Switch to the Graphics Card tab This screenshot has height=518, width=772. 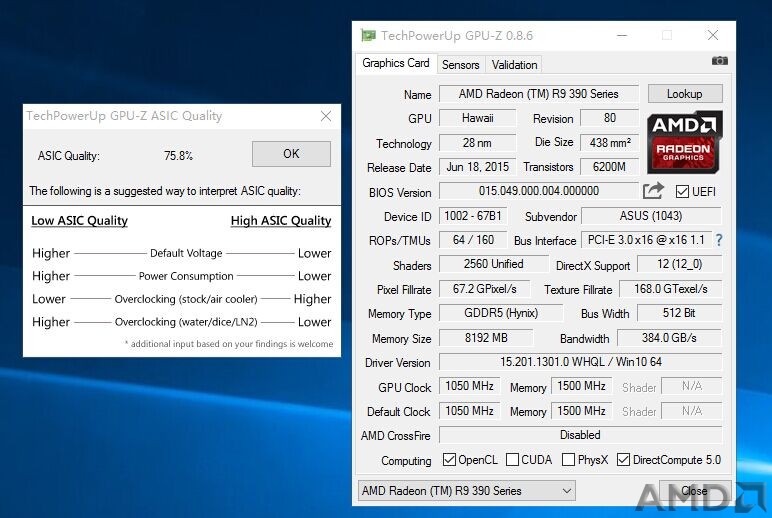396,63
